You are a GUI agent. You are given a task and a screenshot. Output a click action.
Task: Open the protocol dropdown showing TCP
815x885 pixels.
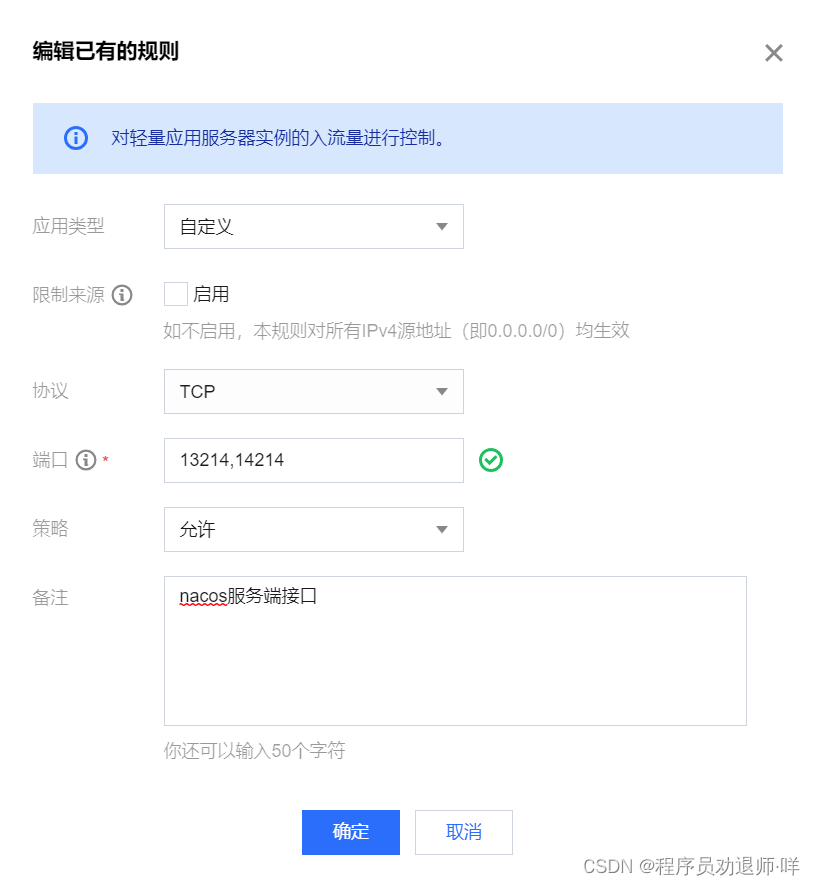click(313, 392)
